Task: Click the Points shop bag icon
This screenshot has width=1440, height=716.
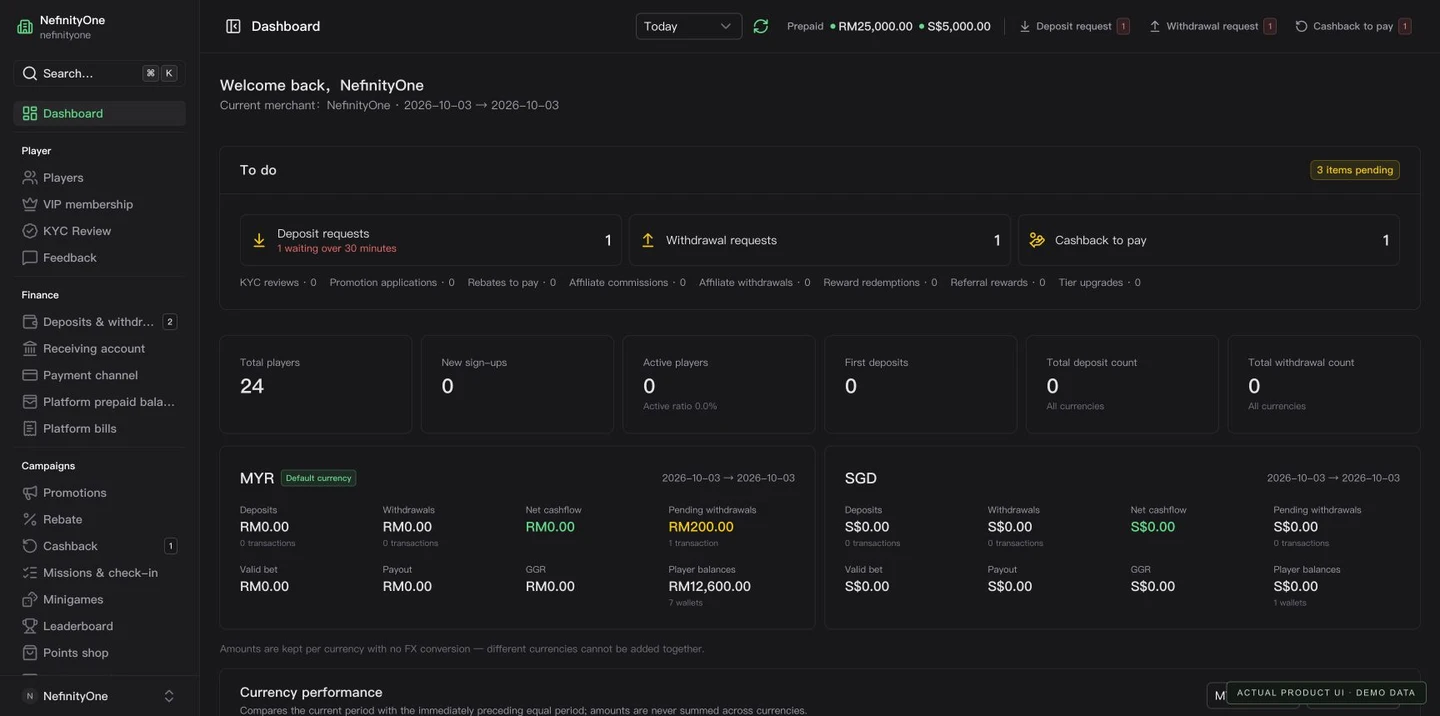Action: point(30,653)
